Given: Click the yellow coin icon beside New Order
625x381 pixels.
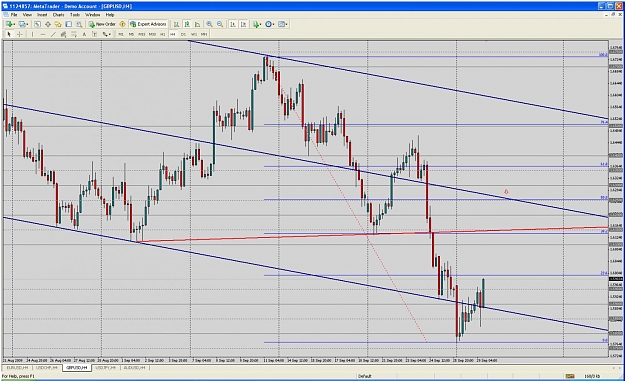Looking at the screenshot, I should click(122, 24).
